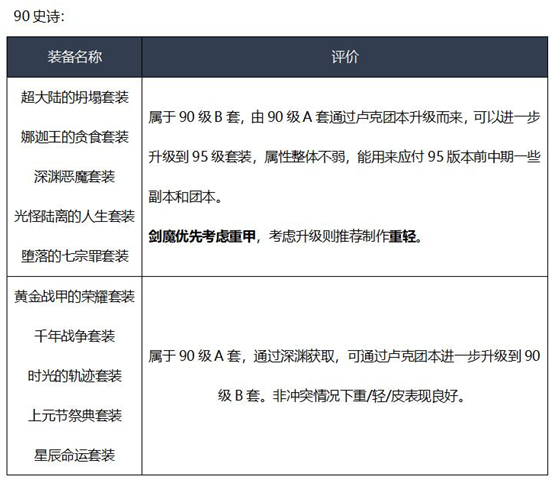Select the '评价' column header
The image size is (557, 485).
(x=345, y=57)
